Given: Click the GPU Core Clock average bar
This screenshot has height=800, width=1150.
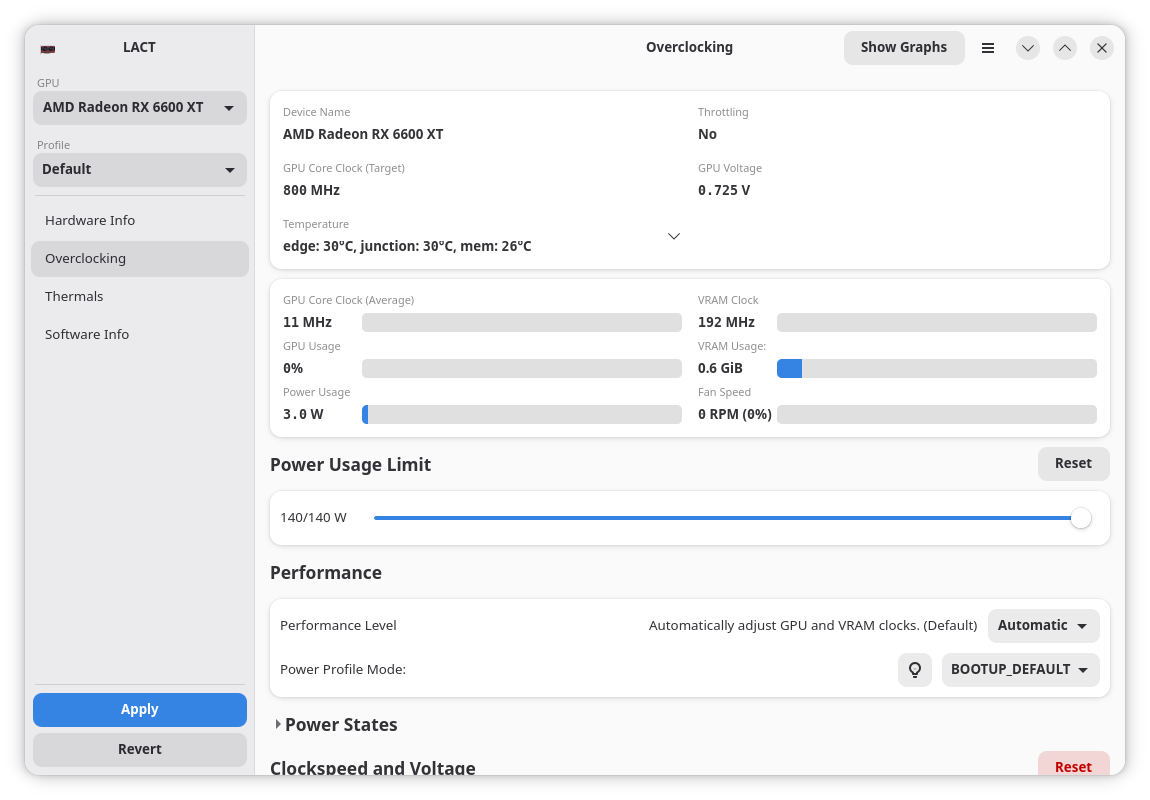Looking at the screenshot, I should tap(521, 323).
